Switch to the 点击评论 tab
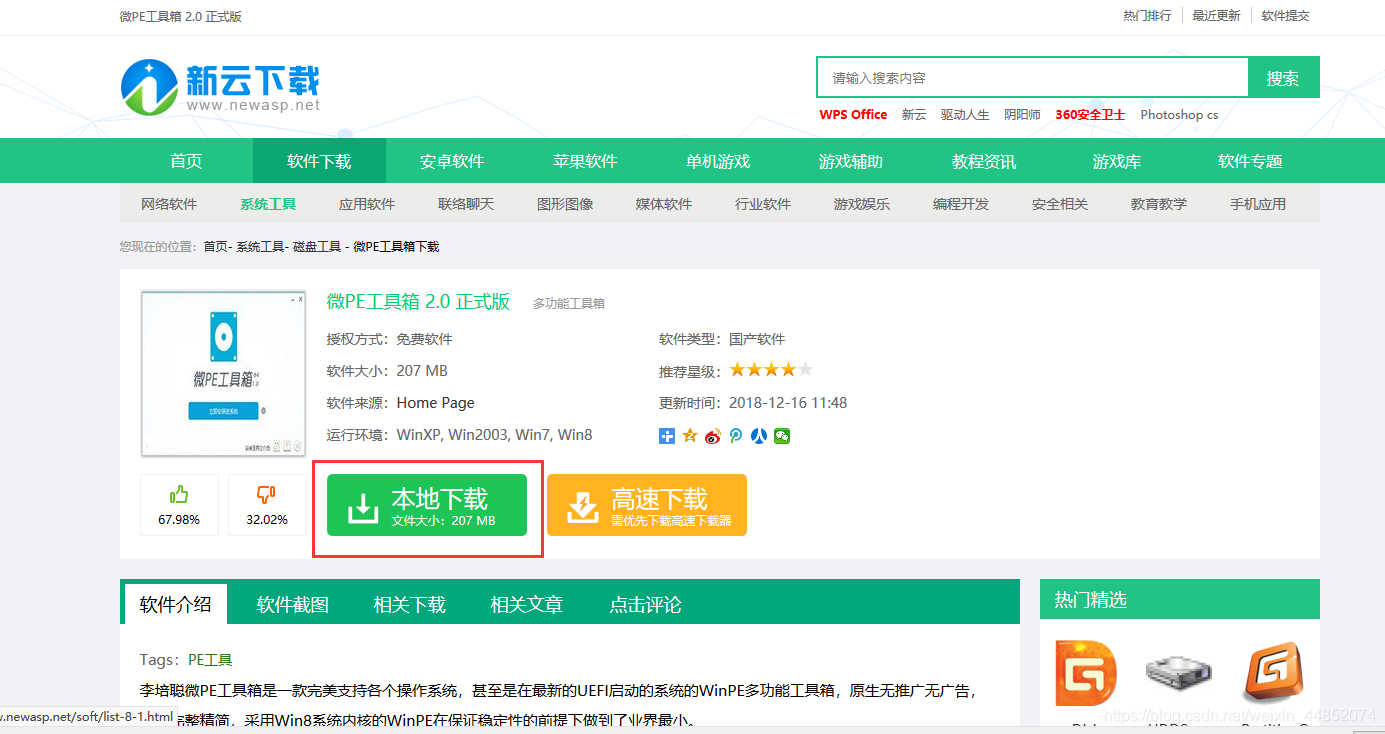This screenshot has width=1385, height=734. tap(646, 604)
